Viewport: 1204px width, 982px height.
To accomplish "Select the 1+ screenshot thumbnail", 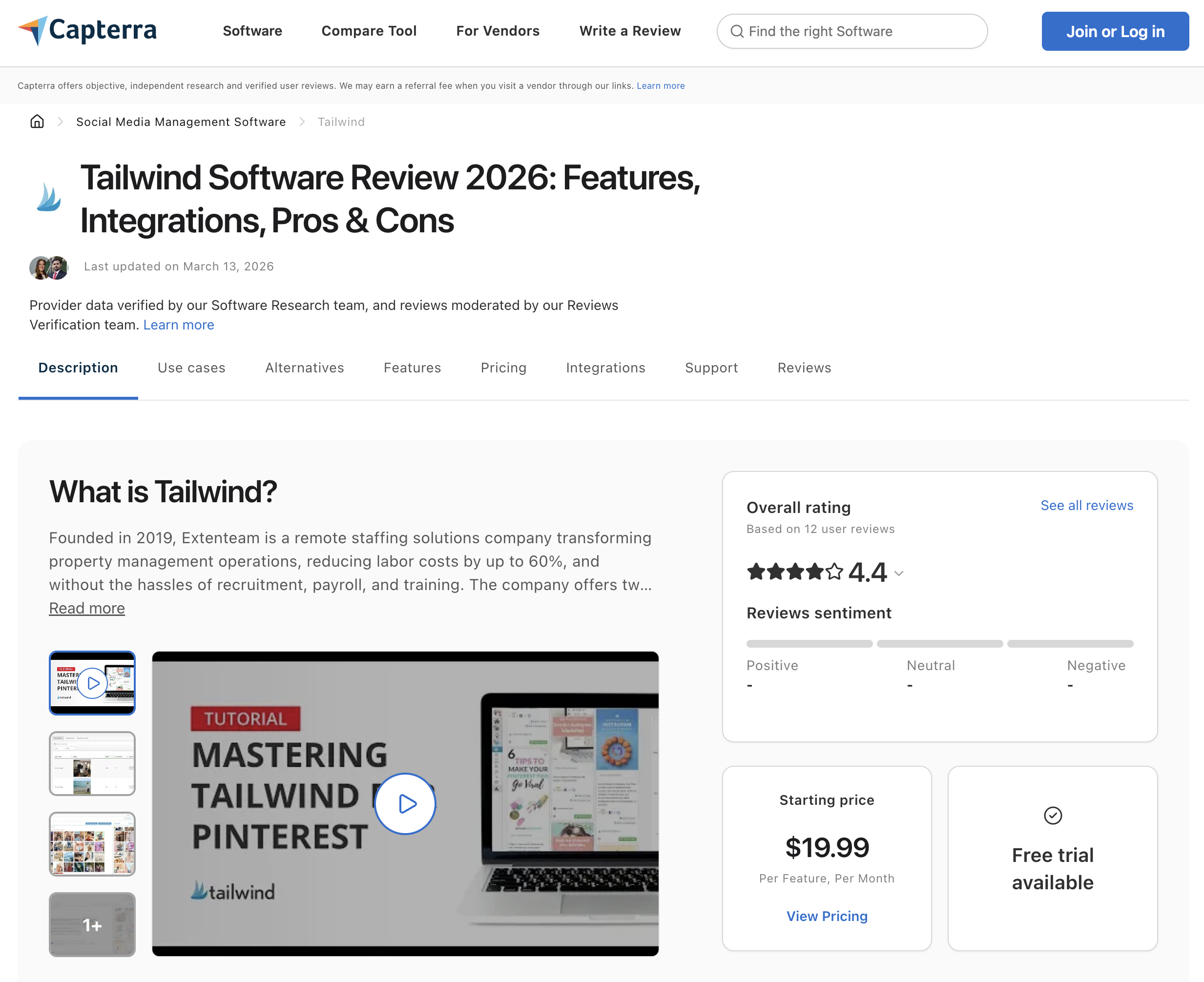I will click(92, 925).
